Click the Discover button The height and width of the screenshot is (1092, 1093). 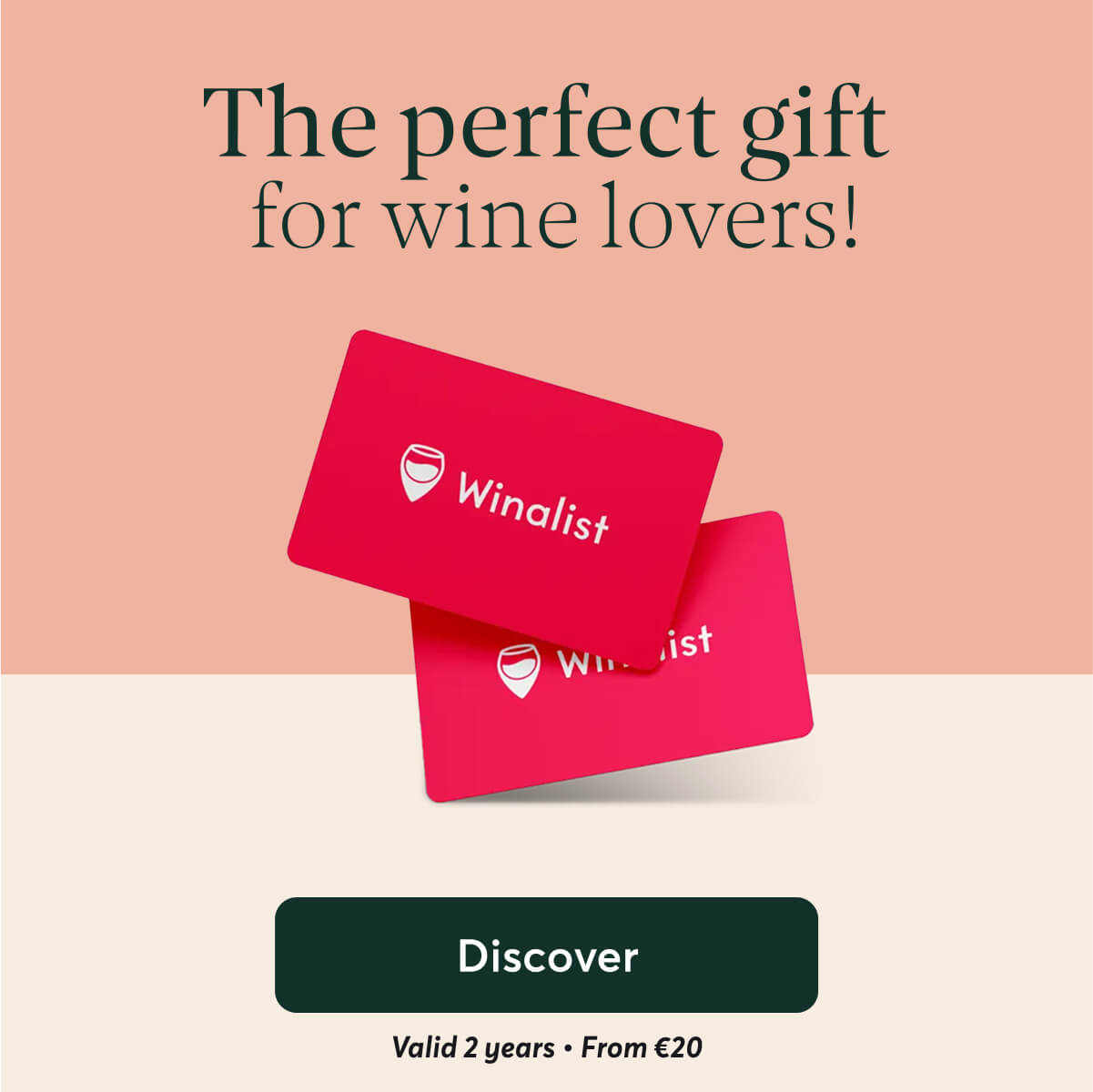[x=546, y=955]
